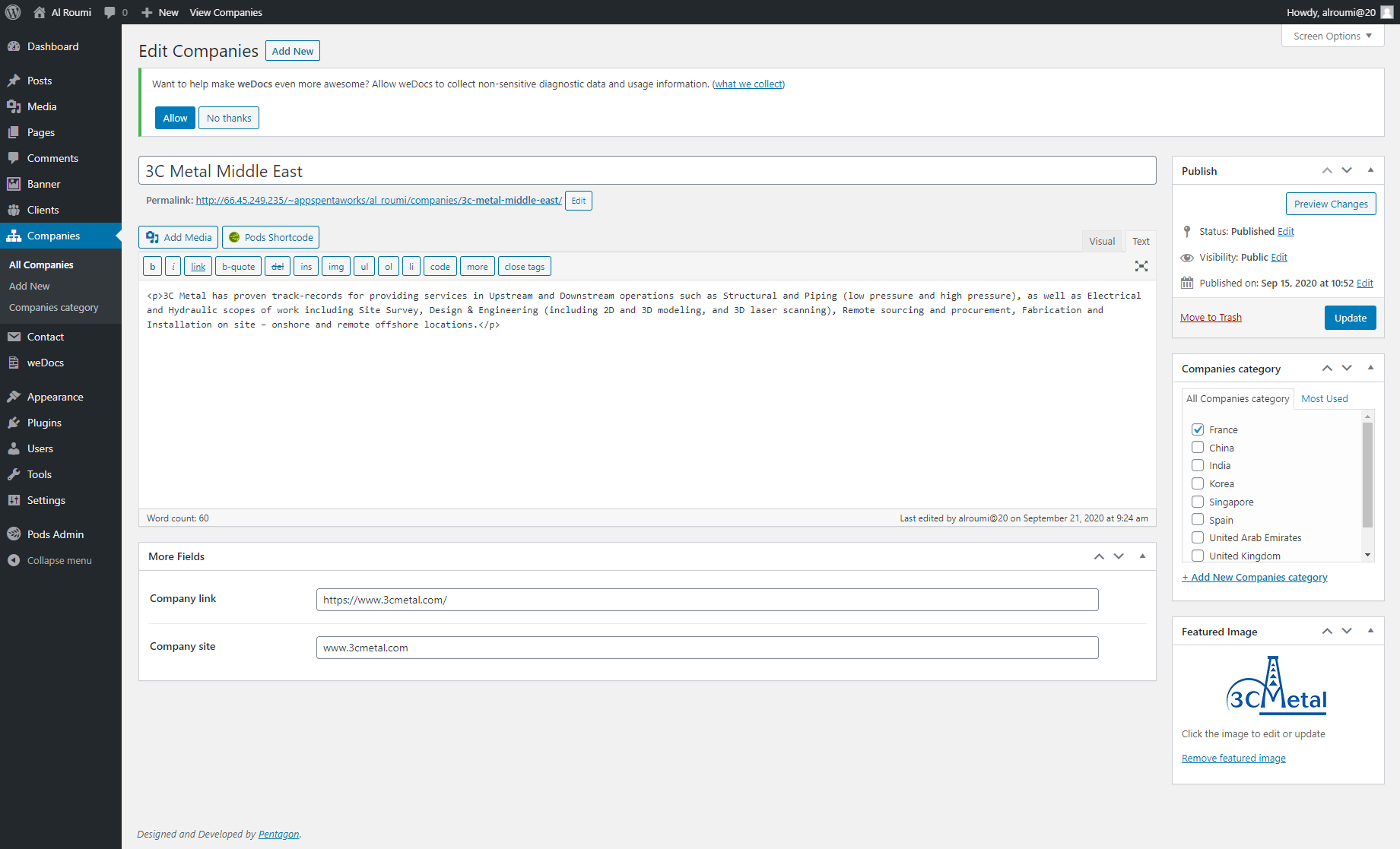Collapse the More Fields panel
The width and height of the screenshot is (1400, 849).
(1142, 556)
